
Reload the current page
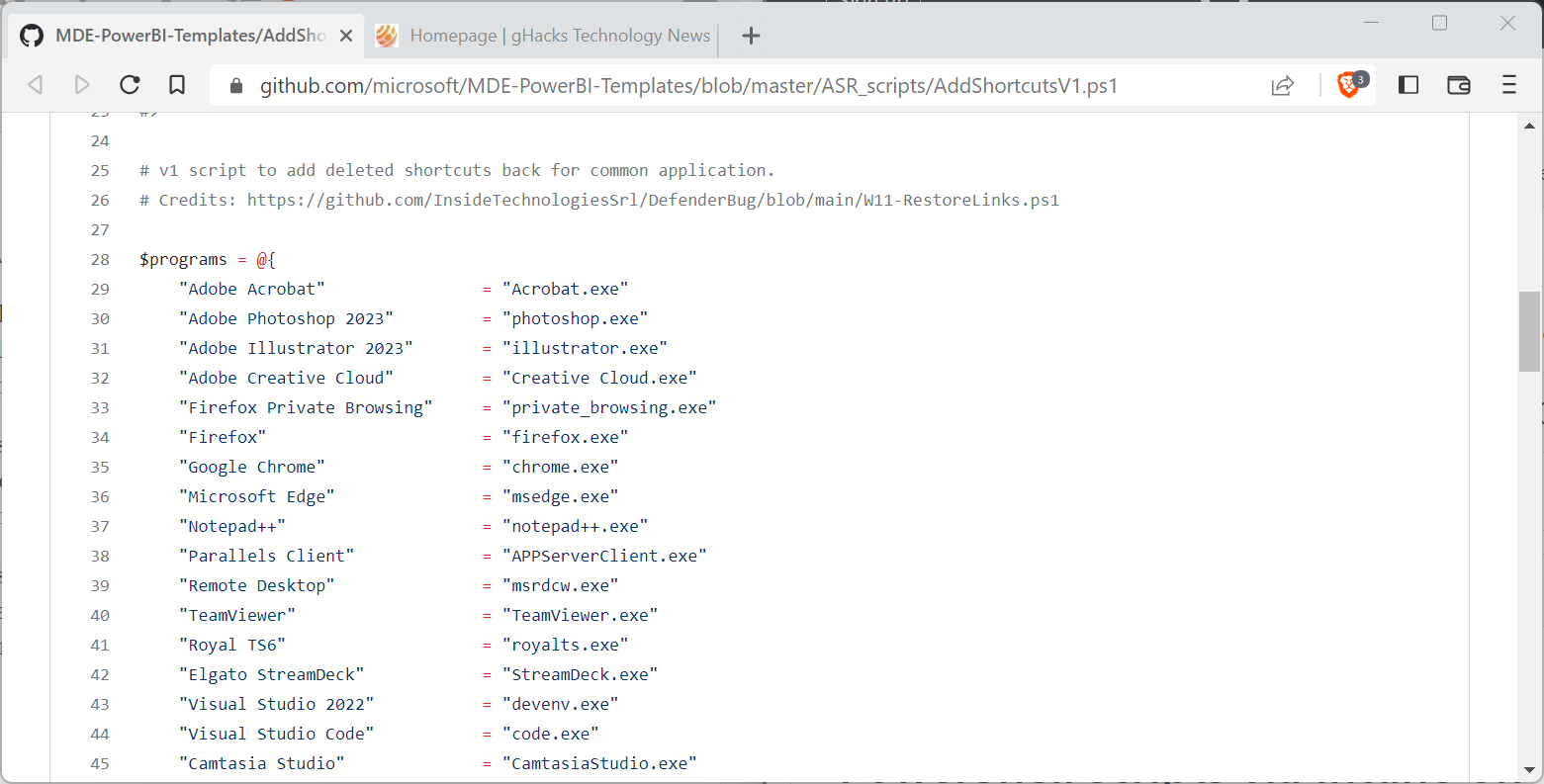[x=130, y=85]
